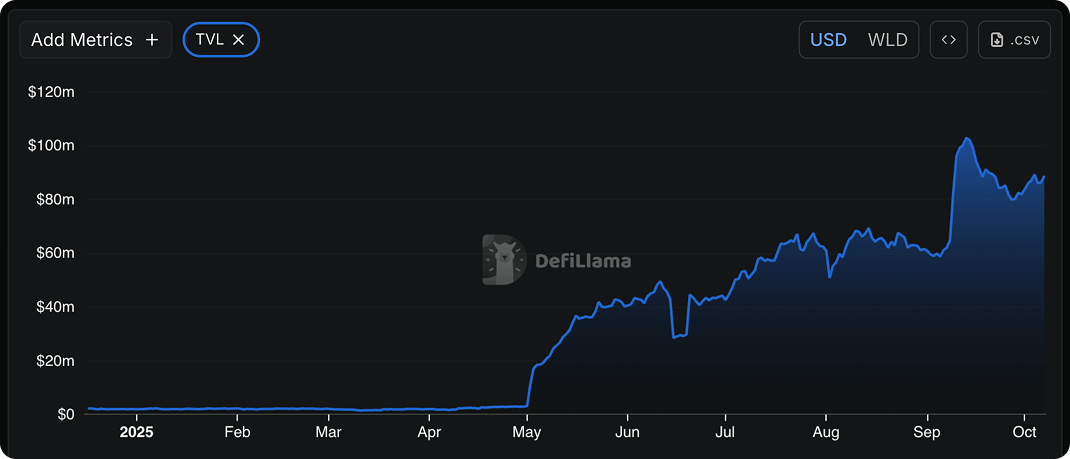Open the Add Metrics dropdown
Image resolution: width=1070 pixels, height=459 pixels.
82,40
